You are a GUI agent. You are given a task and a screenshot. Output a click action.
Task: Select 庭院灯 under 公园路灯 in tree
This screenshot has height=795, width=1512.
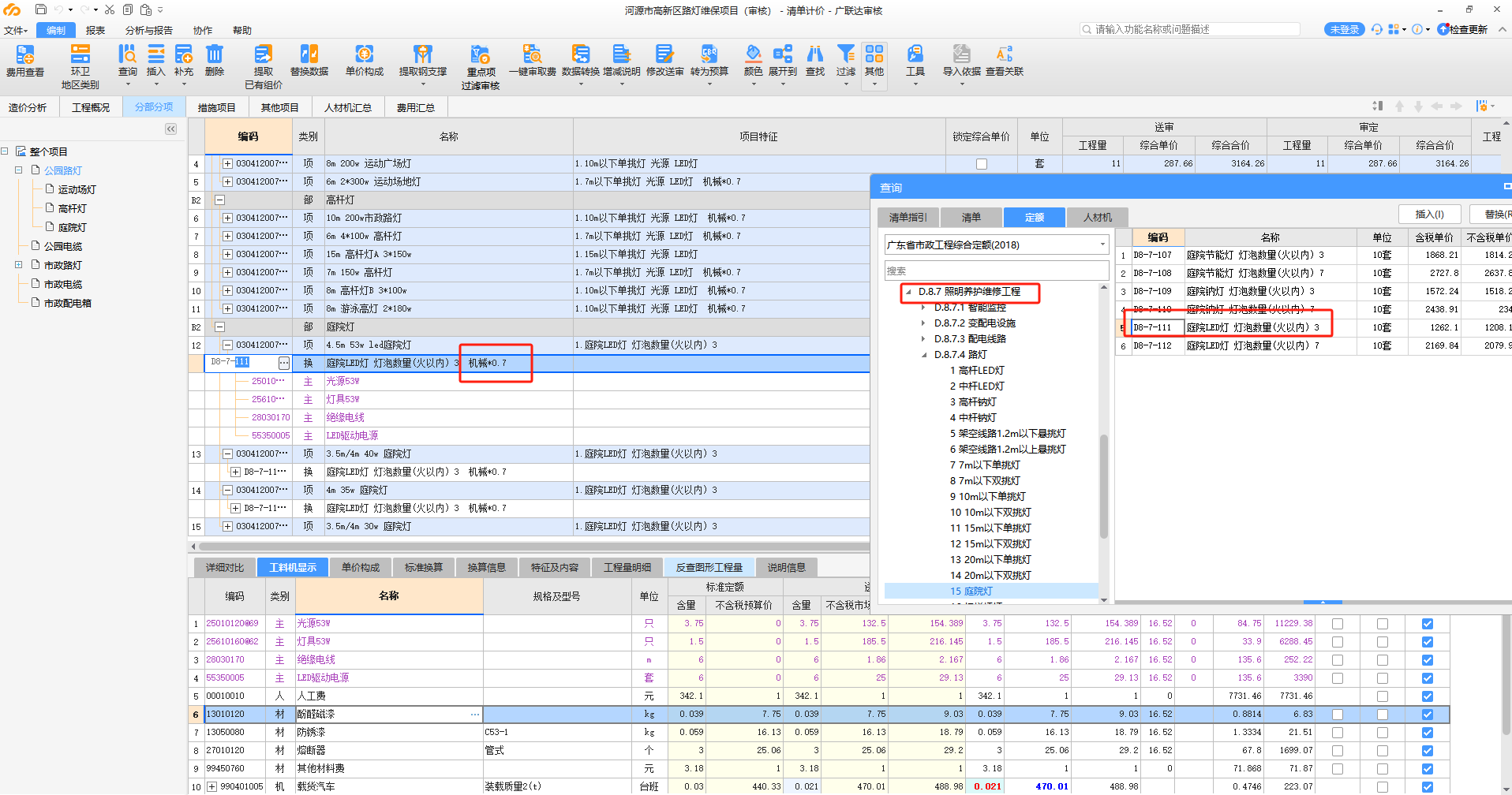click(72, 227)
